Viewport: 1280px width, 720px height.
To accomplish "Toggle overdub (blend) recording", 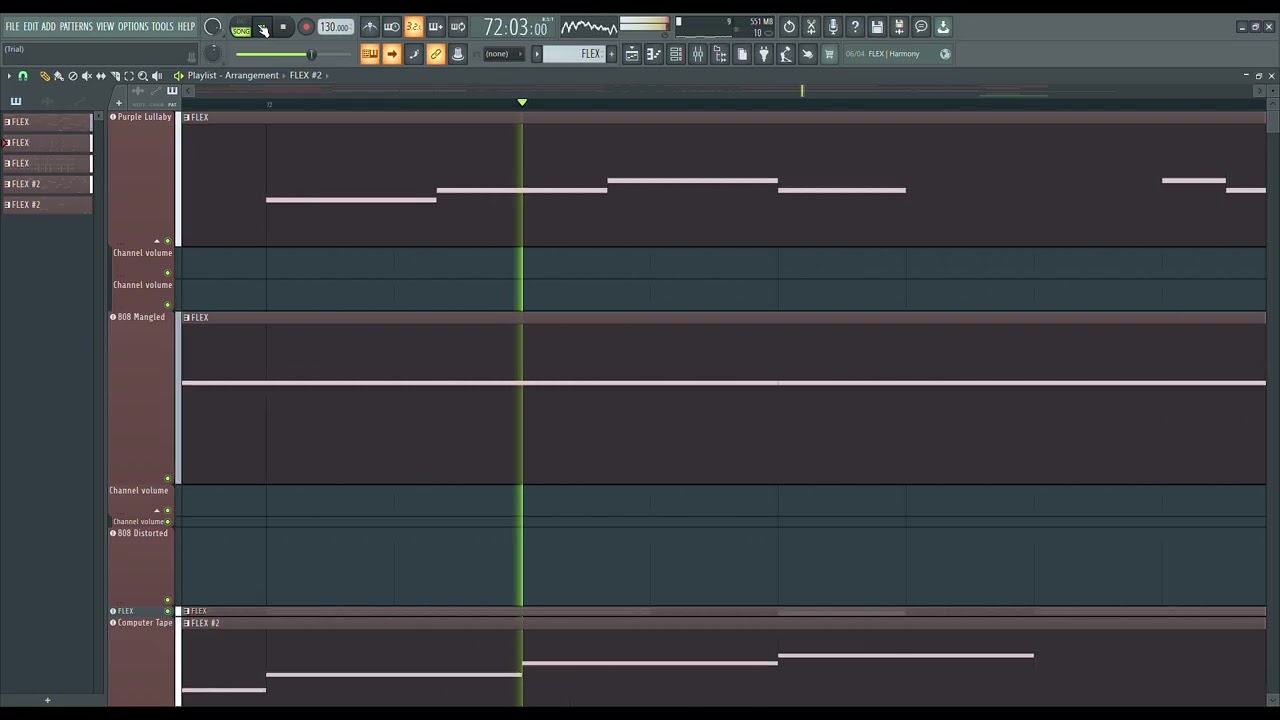I will point(435,27).
